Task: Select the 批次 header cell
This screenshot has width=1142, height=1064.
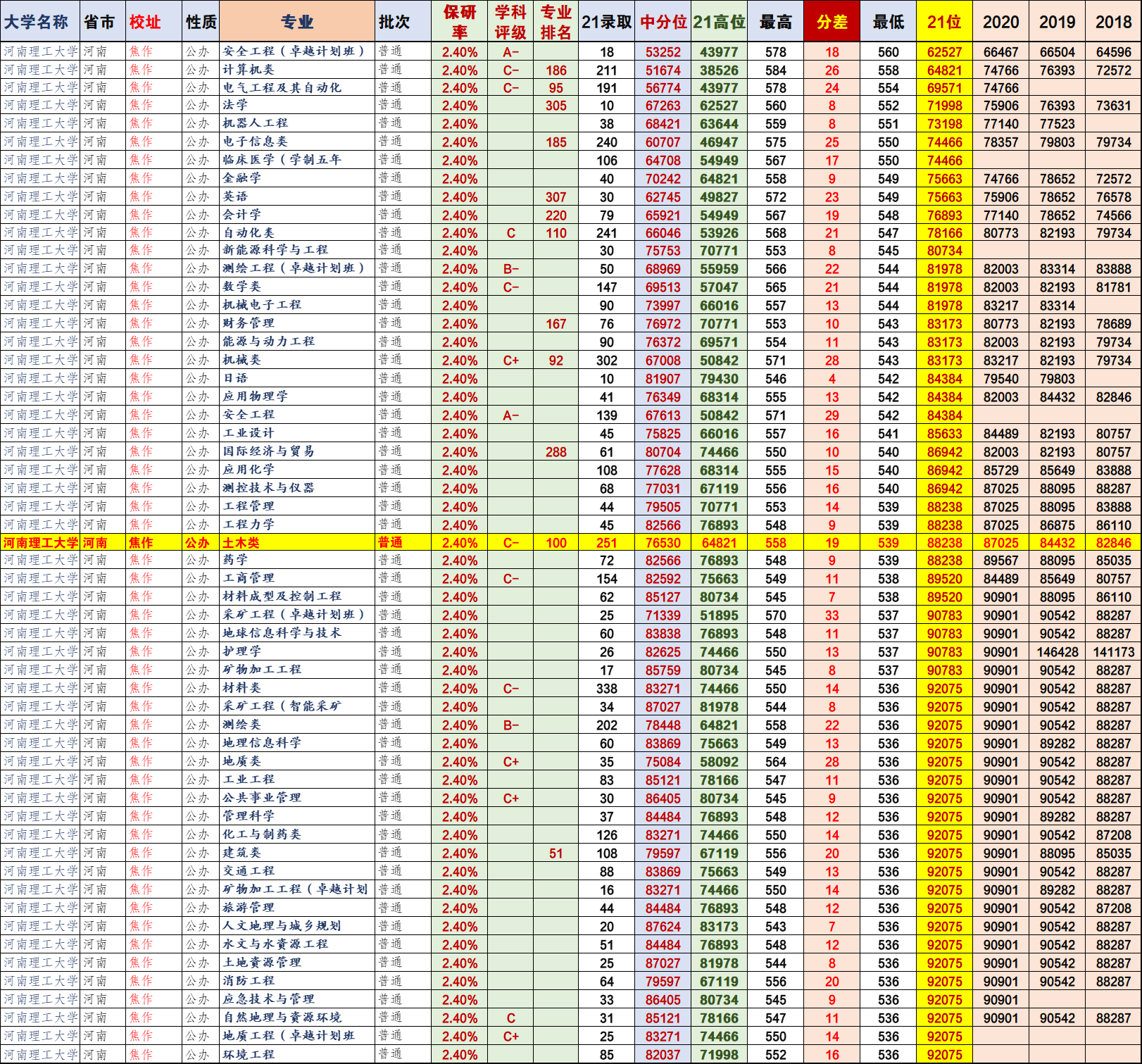Action: [x=403, y=22]
